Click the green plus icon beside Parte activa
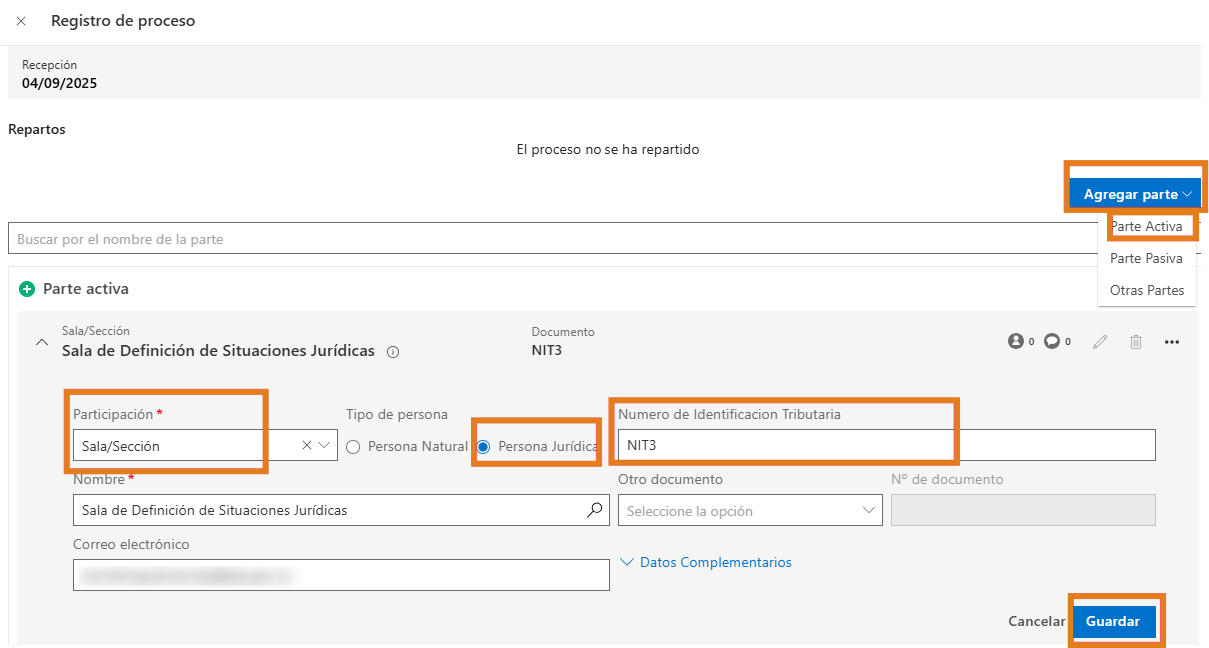Screen dimensions: 1209x648 click(27, 289)
